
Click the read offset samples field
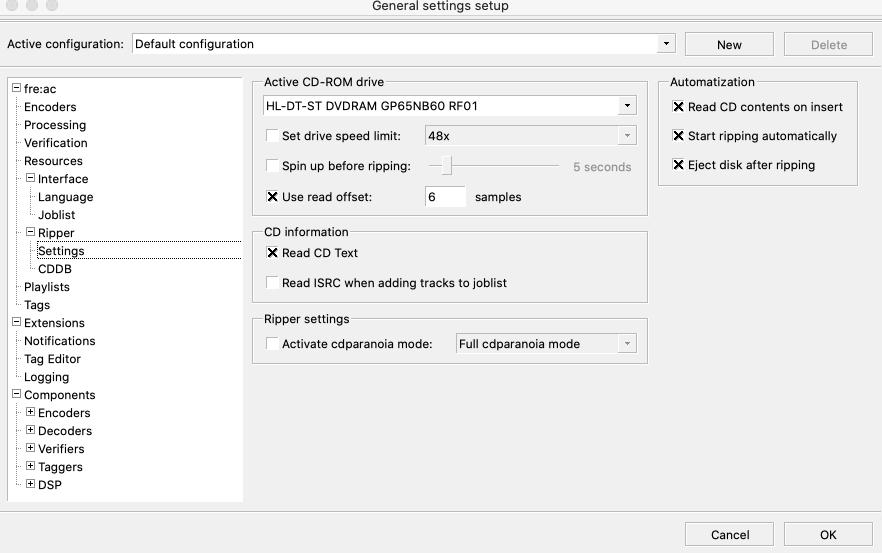pyautogui.click(x=445, y=197)
